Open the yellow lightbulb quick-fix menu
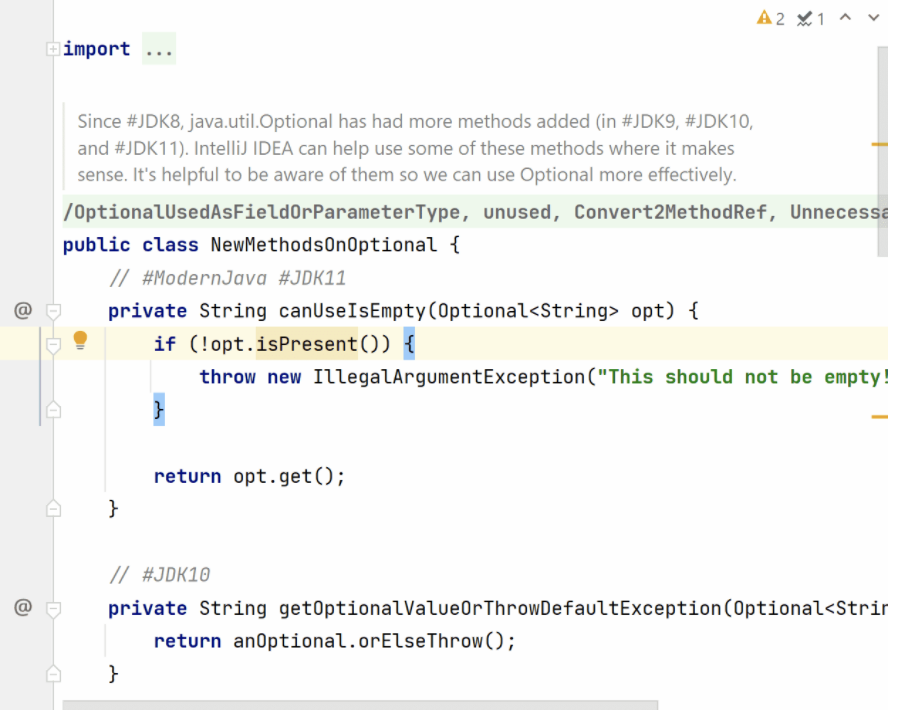 pyautogui.click(x=80, y=341)
